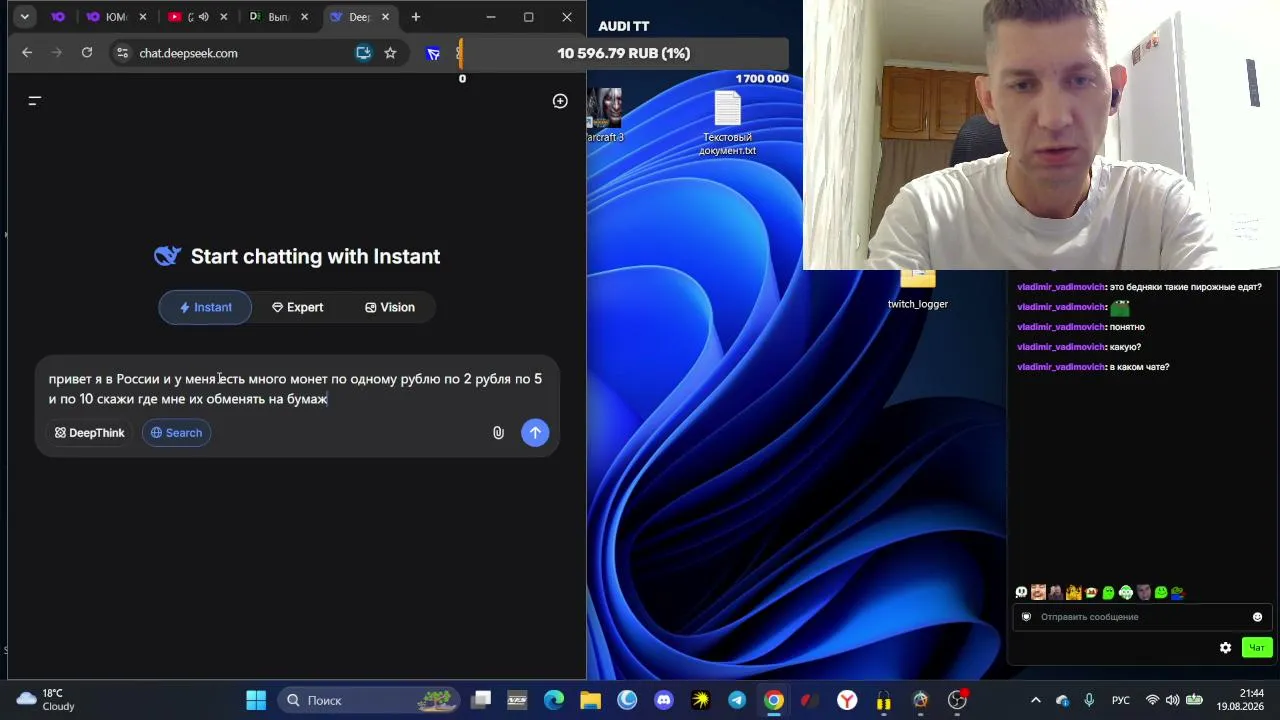Image resolution: width=1280 pixels, height=720 pixels.
Task: Switch to the YouTube browser tab
Action: (x=196, y=17)
